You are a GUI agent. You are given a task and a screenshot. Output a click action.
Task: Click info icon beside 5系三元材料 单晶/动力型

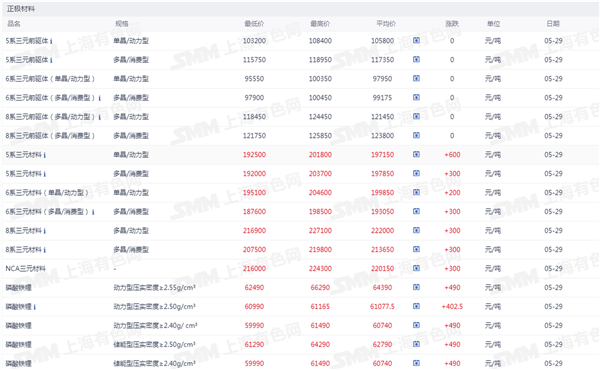[x=45, y=155]
